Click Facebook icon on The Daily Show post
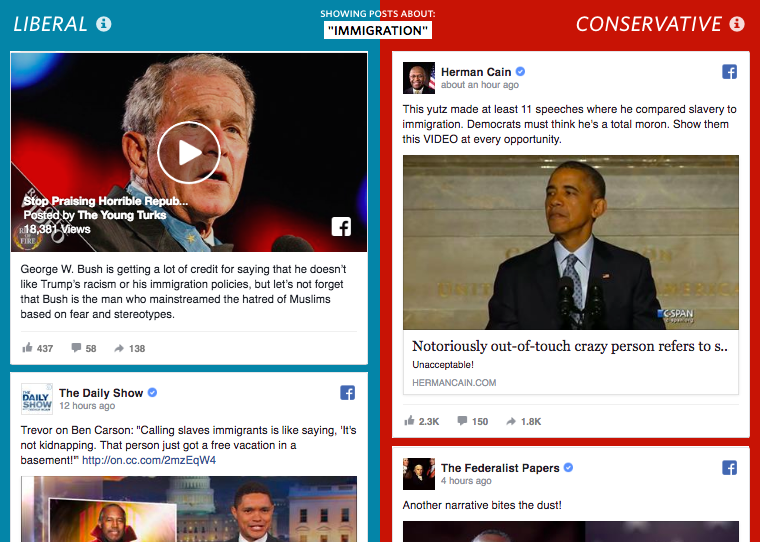Image resolution: width=760 pixels, height=542 pixels. [x=348, y=393]
